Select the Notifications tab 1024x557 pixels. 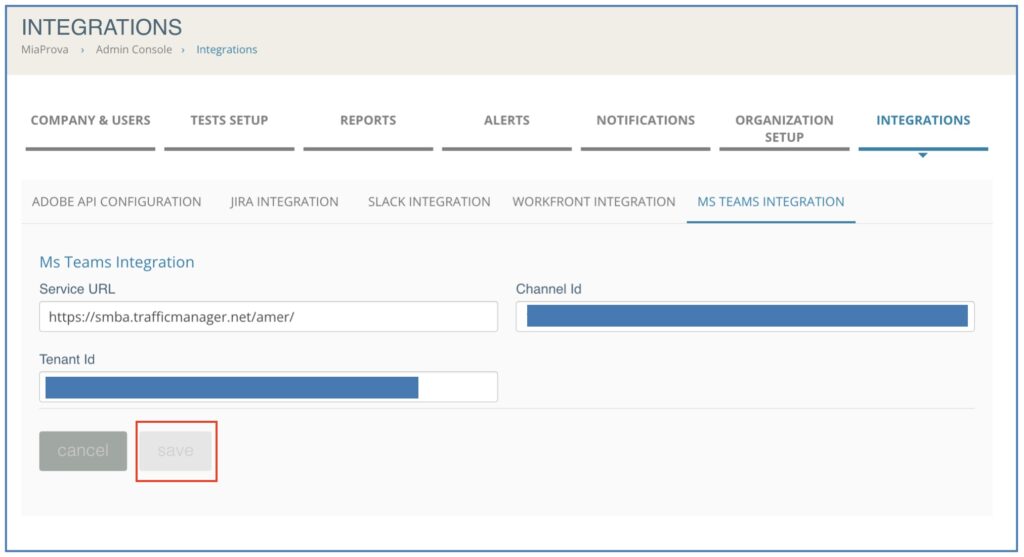[645, 121]
